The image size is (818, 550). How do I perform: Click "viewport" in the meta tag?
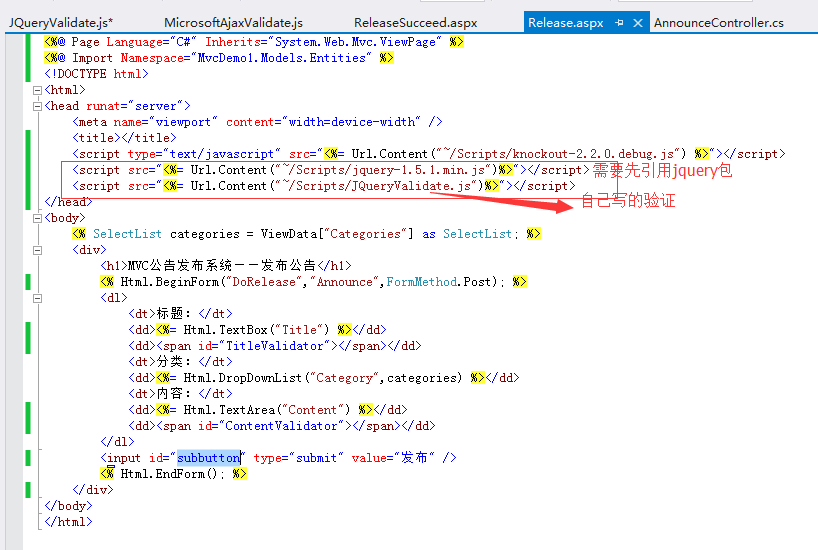pos(183,122)
